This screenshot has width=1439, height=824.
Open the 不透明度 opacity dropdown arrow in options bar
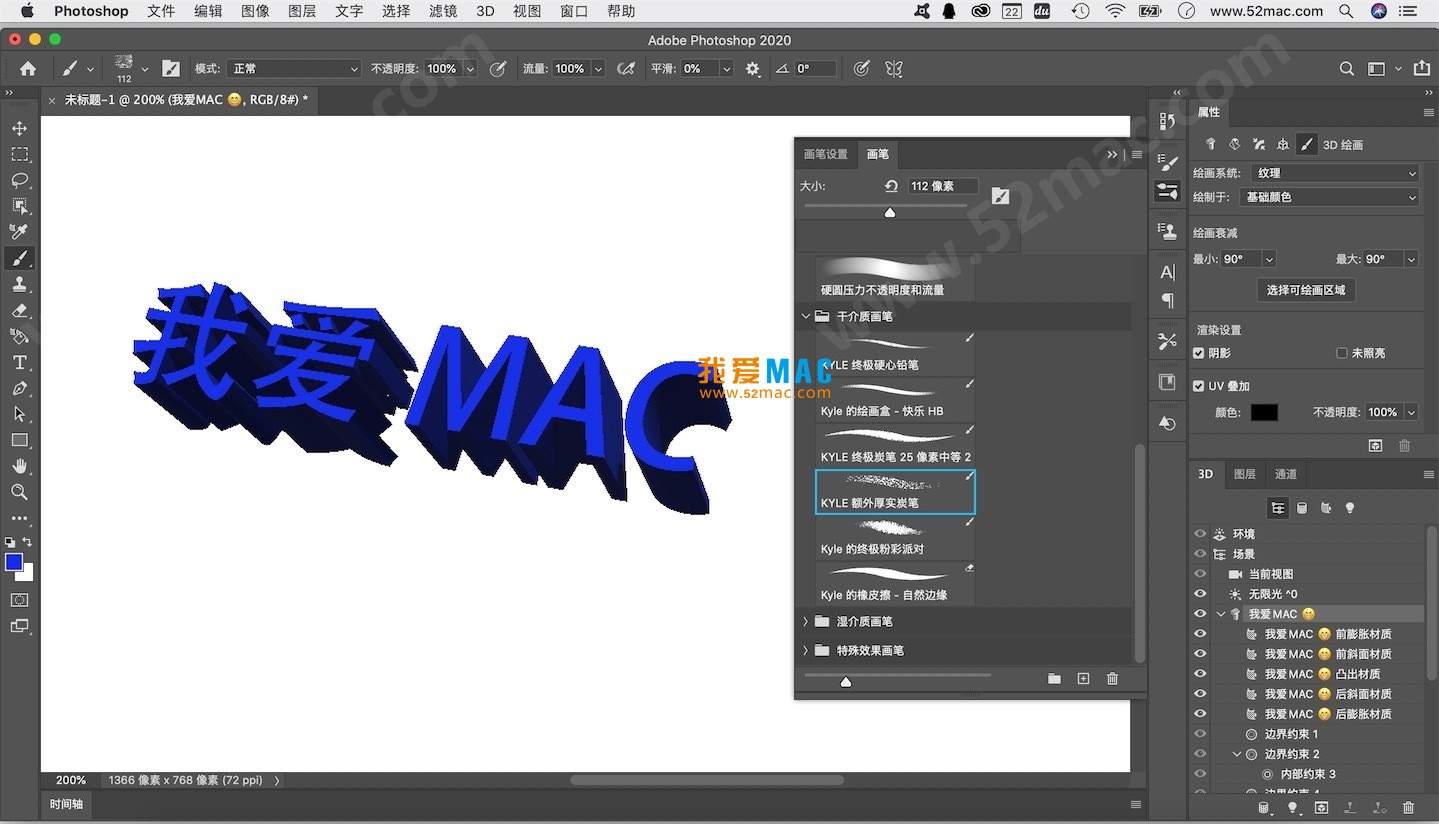tap(469, 69)
